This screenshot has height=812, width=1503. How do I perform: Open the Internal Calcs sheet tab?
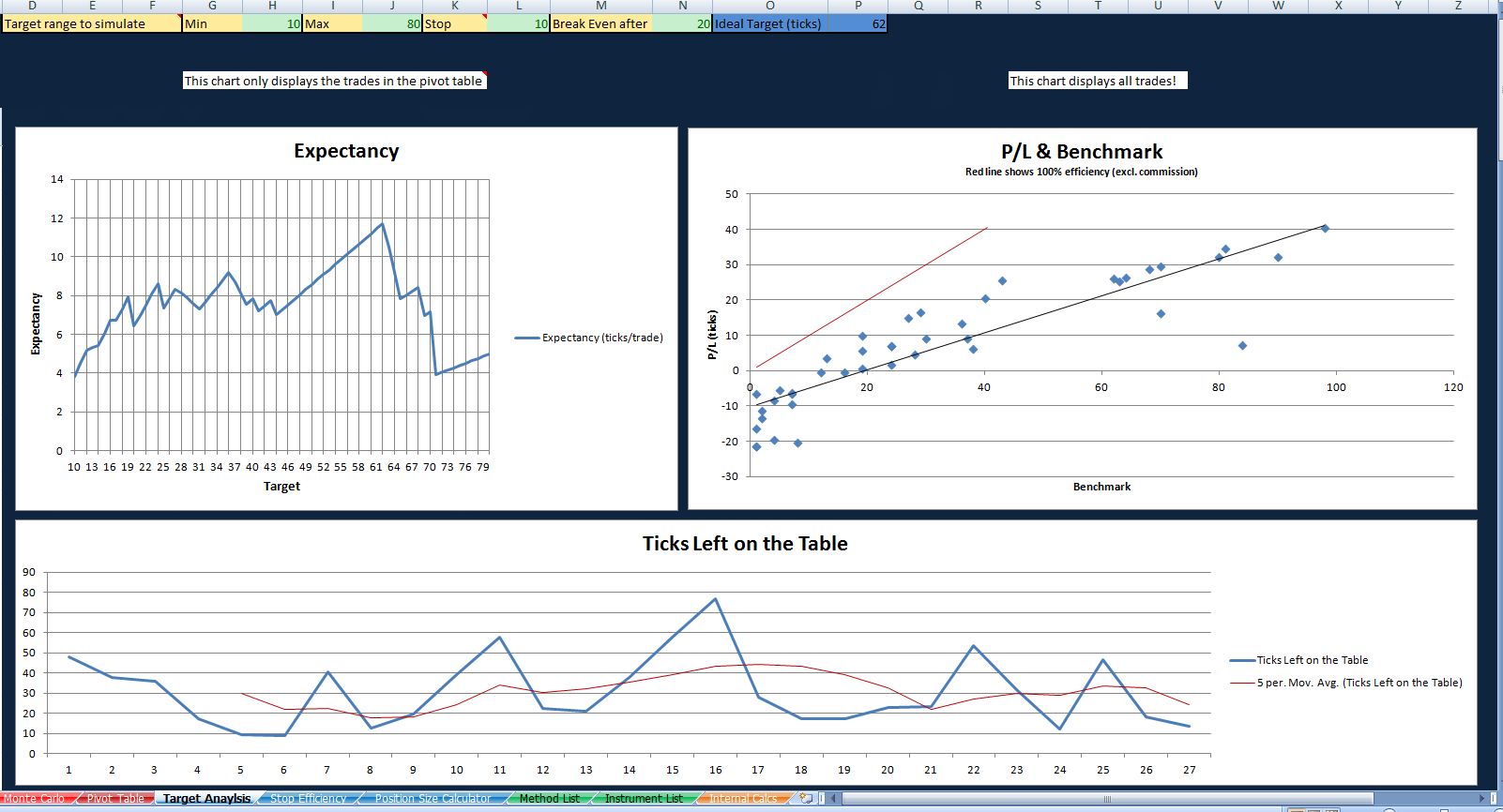pos(743,799)
